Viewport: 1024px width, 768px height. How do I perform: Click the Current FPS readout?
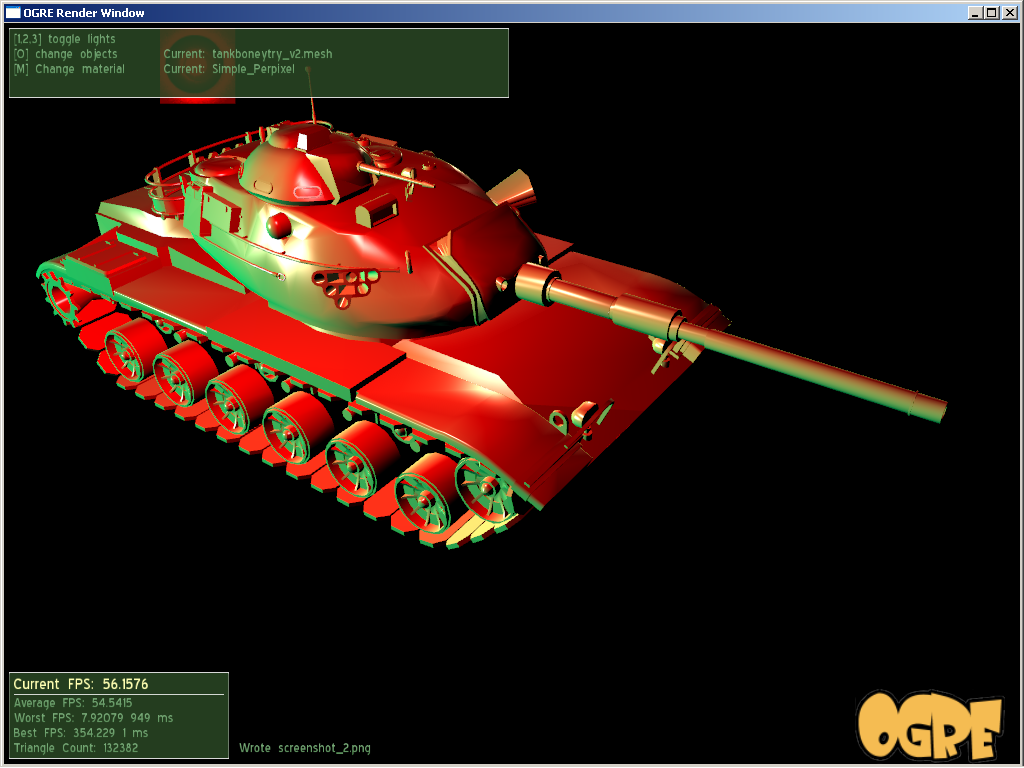coord(81,684)
